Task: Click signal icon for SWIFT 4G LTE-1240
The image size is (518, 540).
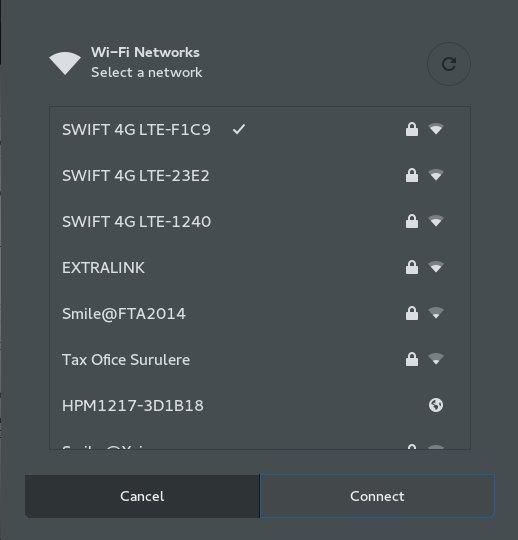Action: click(436, 221)
